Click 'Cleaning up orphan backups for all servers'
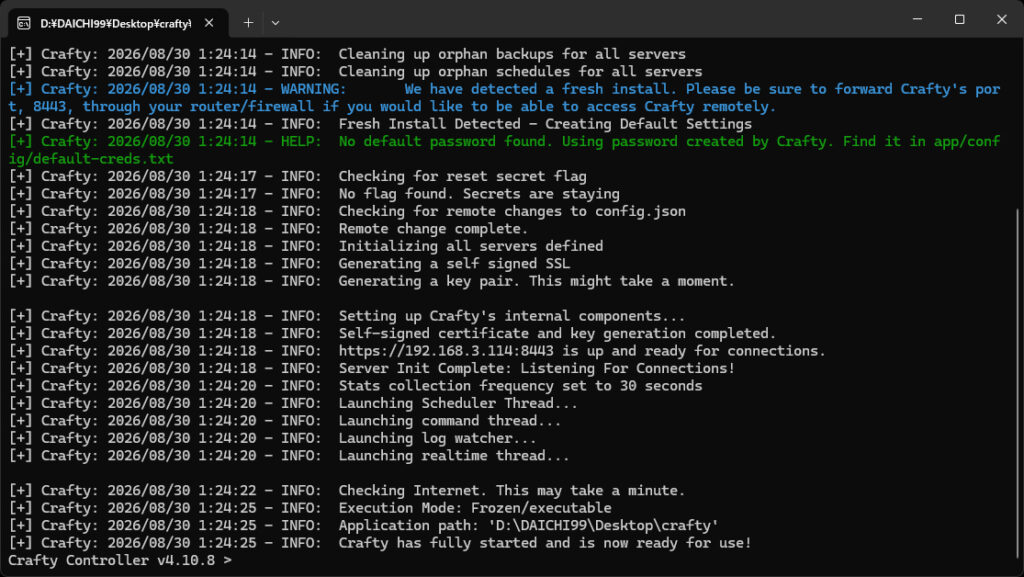1024x577 pixels. click(x=512, y=54)
